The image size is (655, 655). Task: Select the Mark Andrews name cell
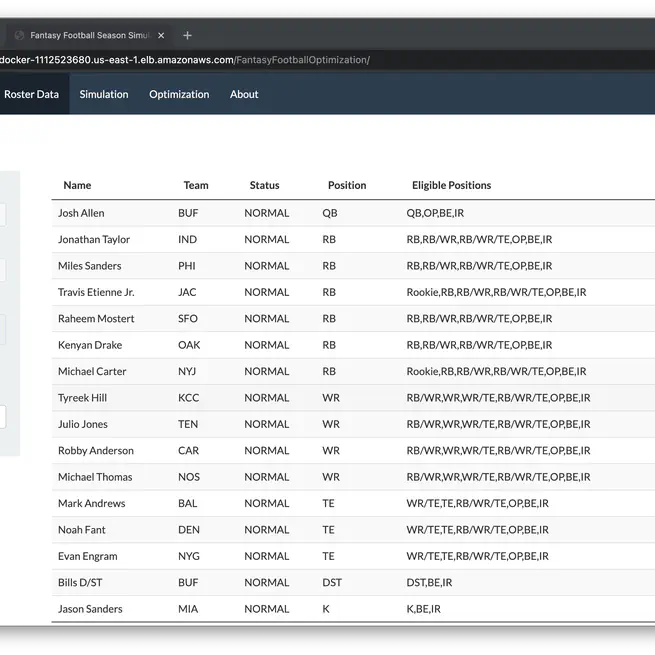91,503
